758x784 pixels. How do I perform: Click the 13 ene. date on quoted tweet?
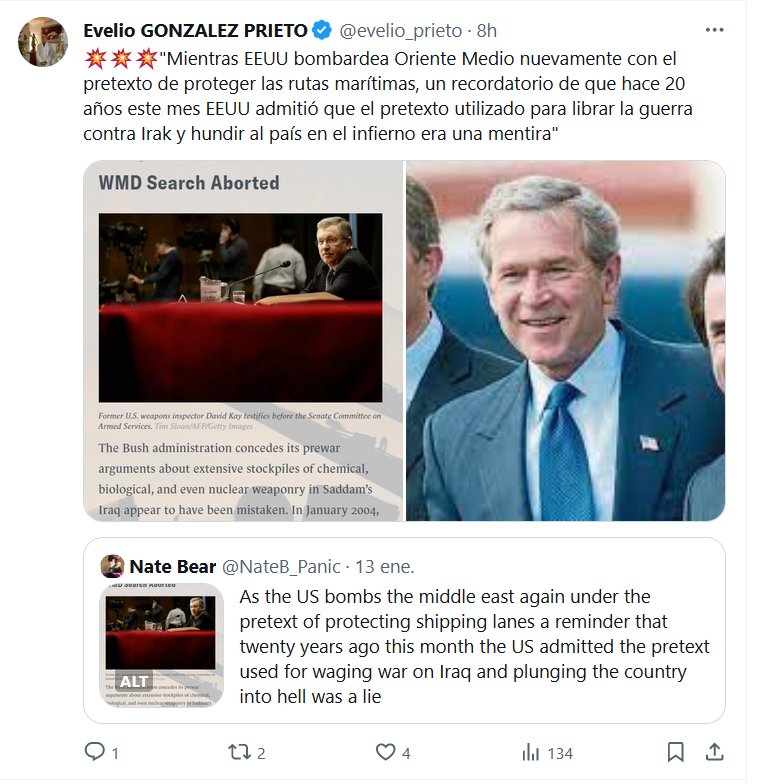385,567
